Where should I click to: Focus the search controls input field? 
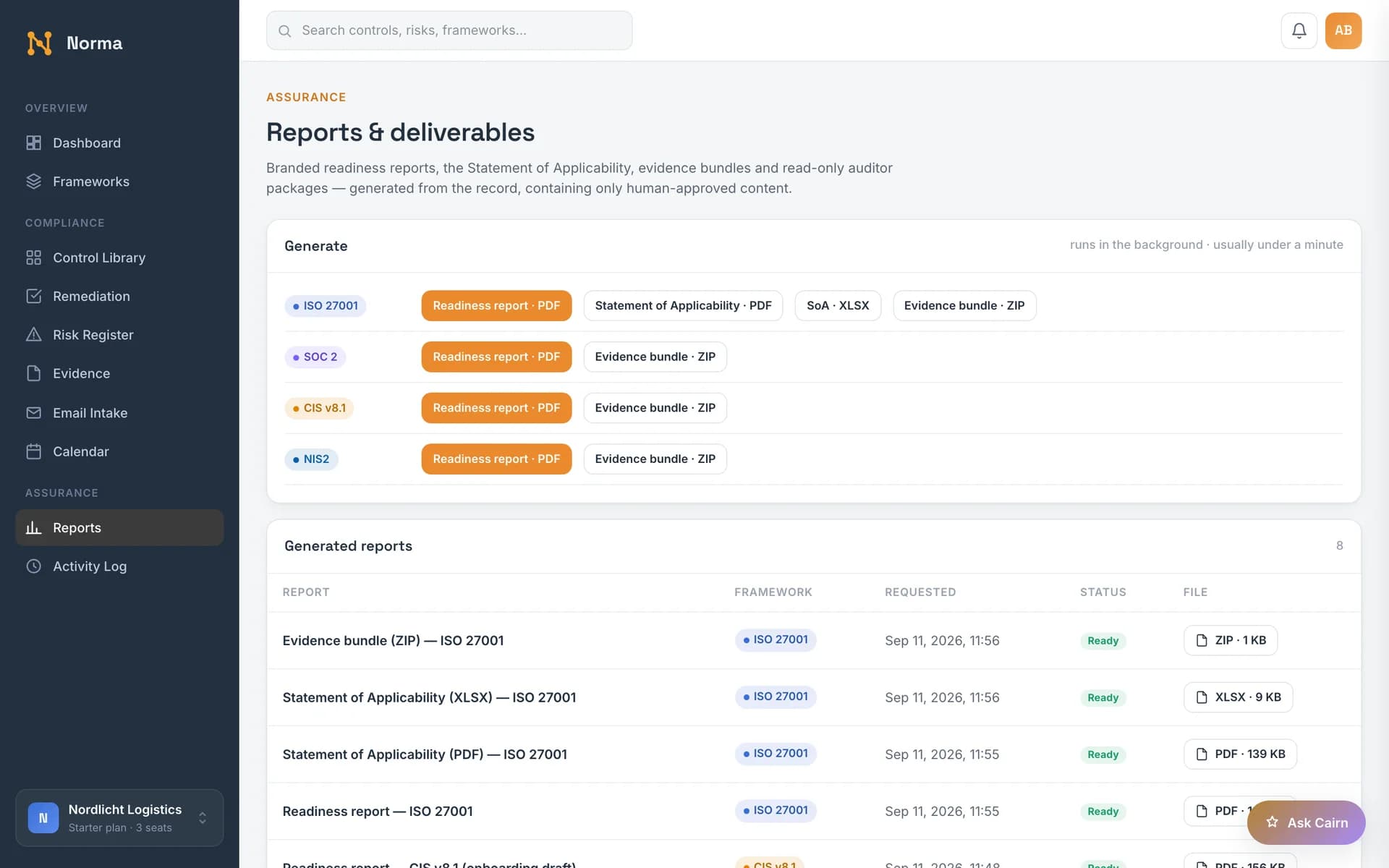coord(449,30)
